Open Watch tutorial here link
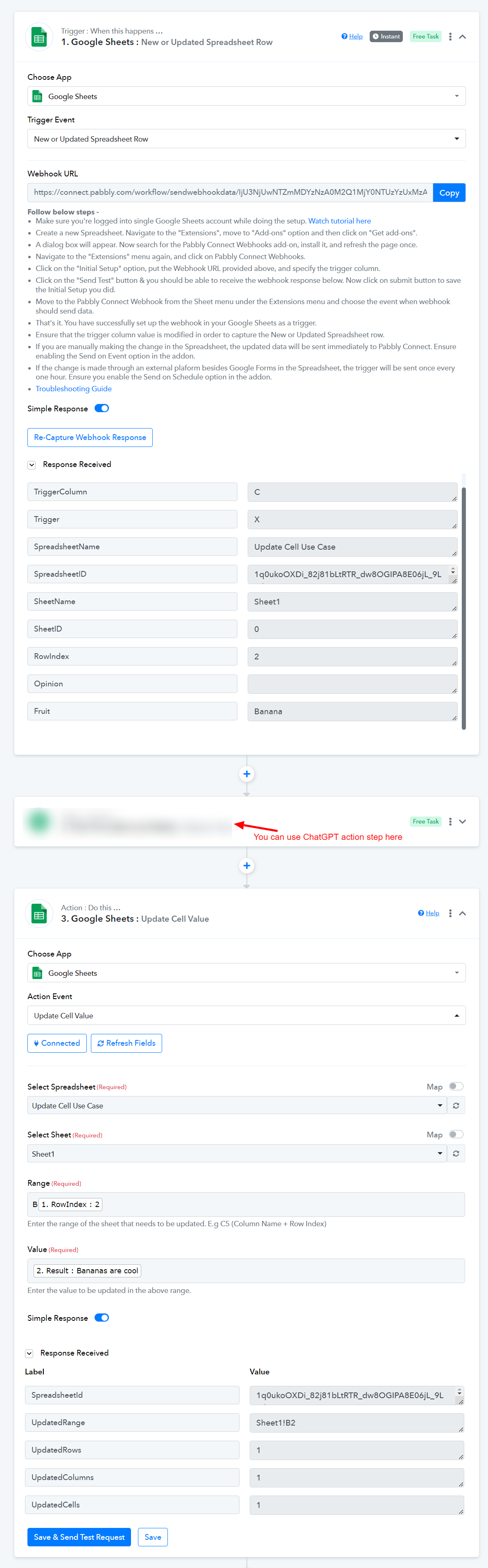This screenshot has height=1568, width=488. point(339,221)
